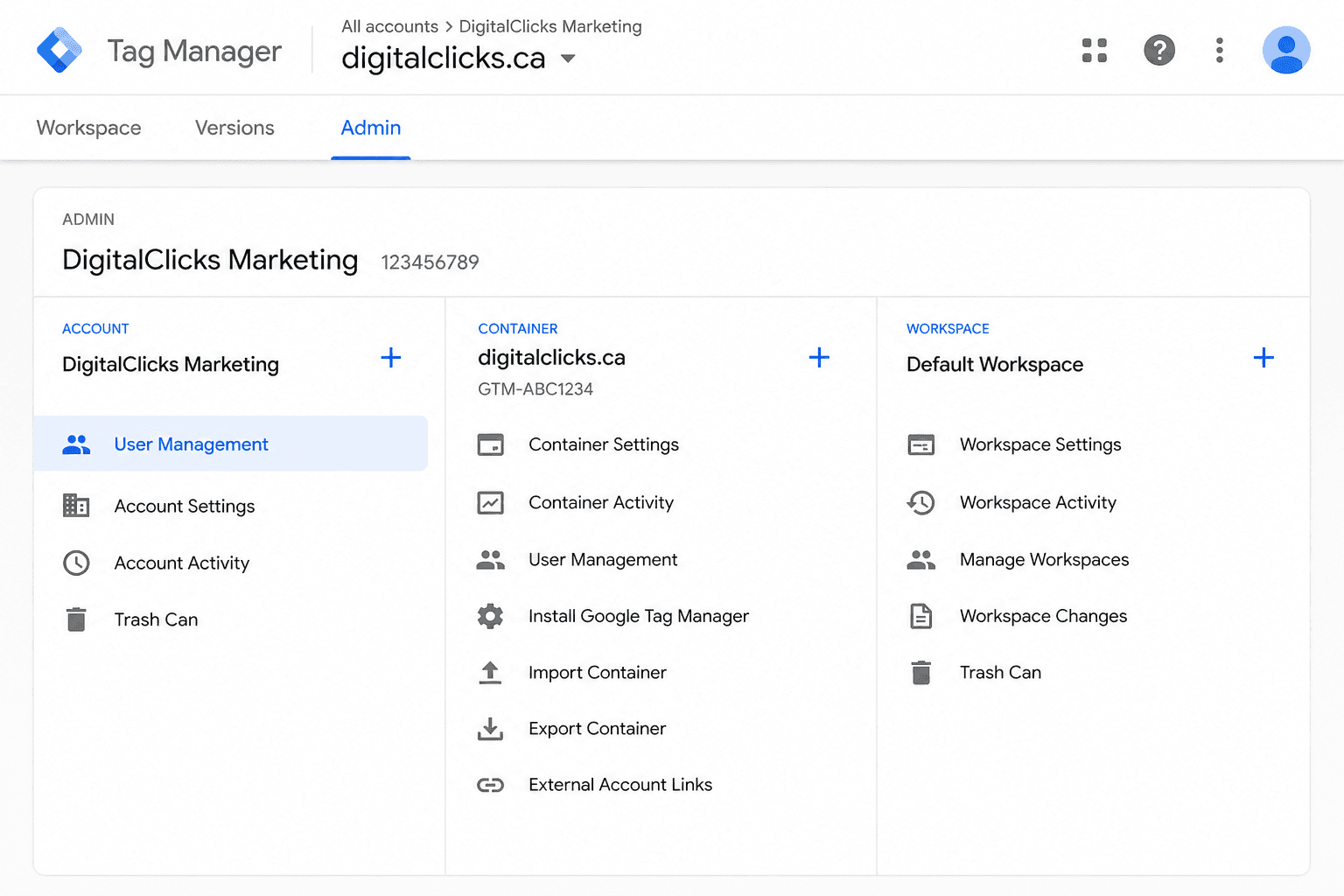Click the Export Container download icon
The image size is (1344, 896).
[490, 728]
